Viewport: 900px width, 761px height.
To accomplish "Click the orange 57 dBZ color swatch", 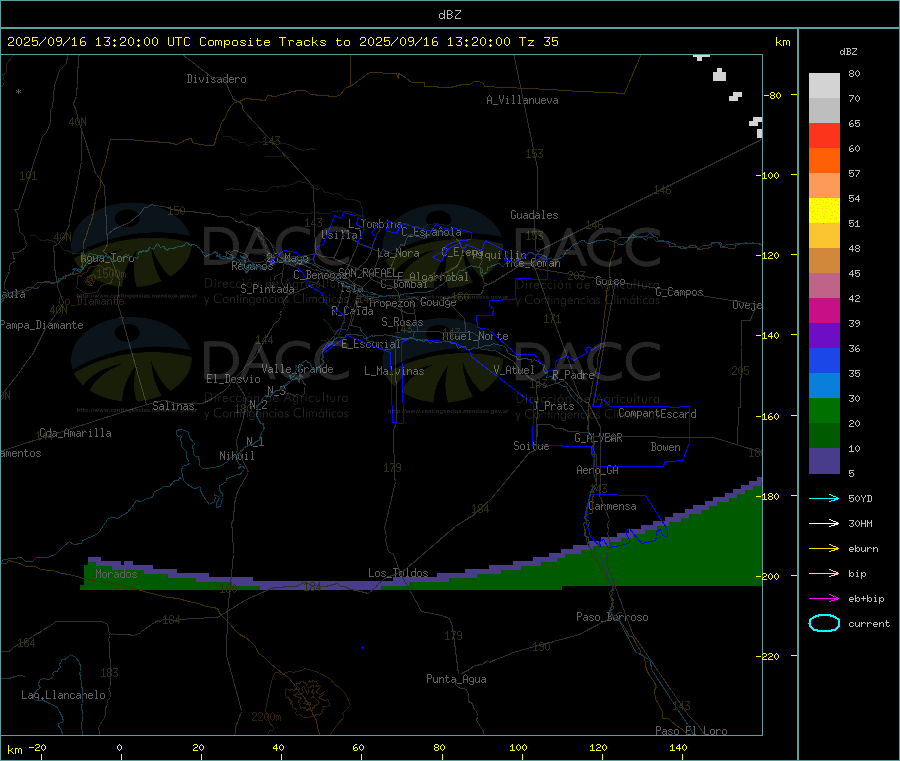I will [x=824, y=161].
